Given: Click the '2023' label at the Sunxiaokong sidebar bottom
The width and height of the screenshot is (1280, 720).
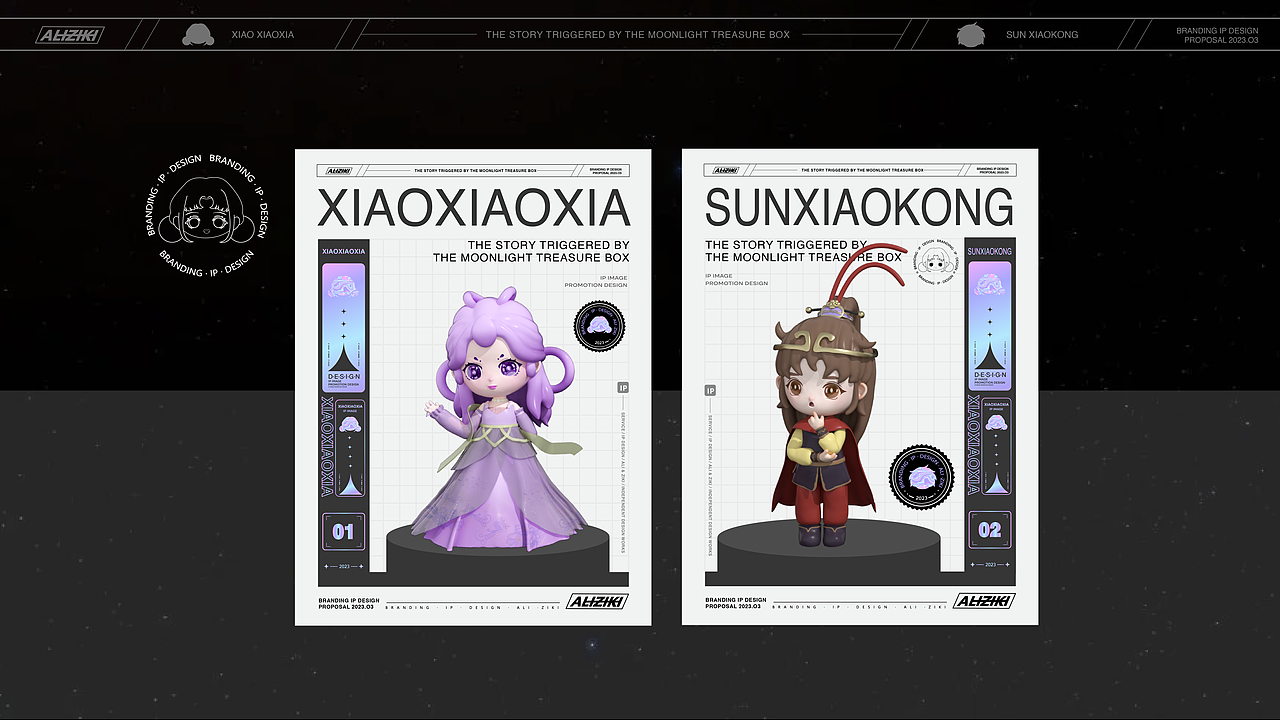Looking at the screenshot, I should (990, 565).
